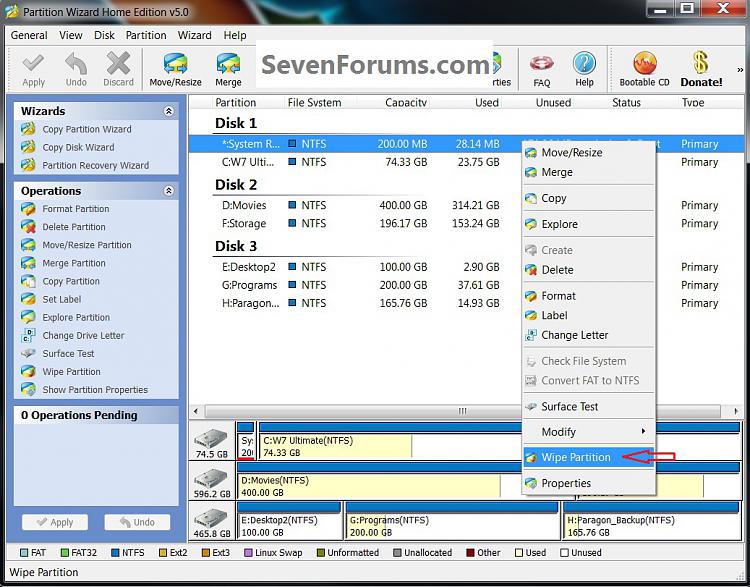The image size is (750, 587).
Task: Select the C:W7 Ulti... partition row
Action: click(x=466, y=162)
